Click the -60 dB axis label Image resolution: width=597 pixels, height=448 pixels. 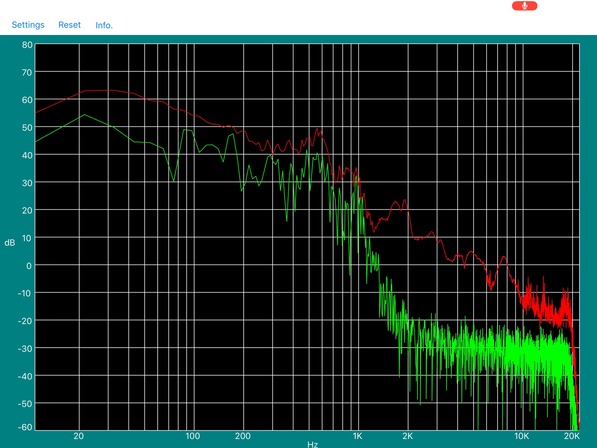click(x=25, y=427)
